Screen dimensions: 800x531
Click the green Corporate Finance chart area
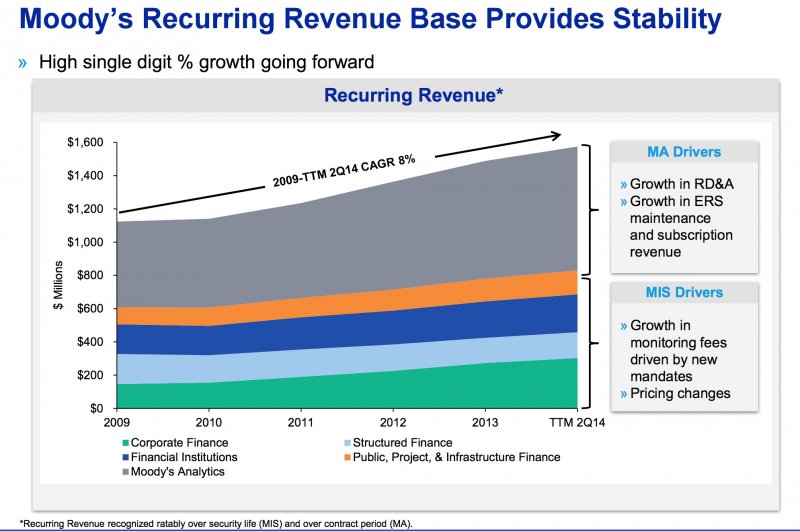point(347,390)
